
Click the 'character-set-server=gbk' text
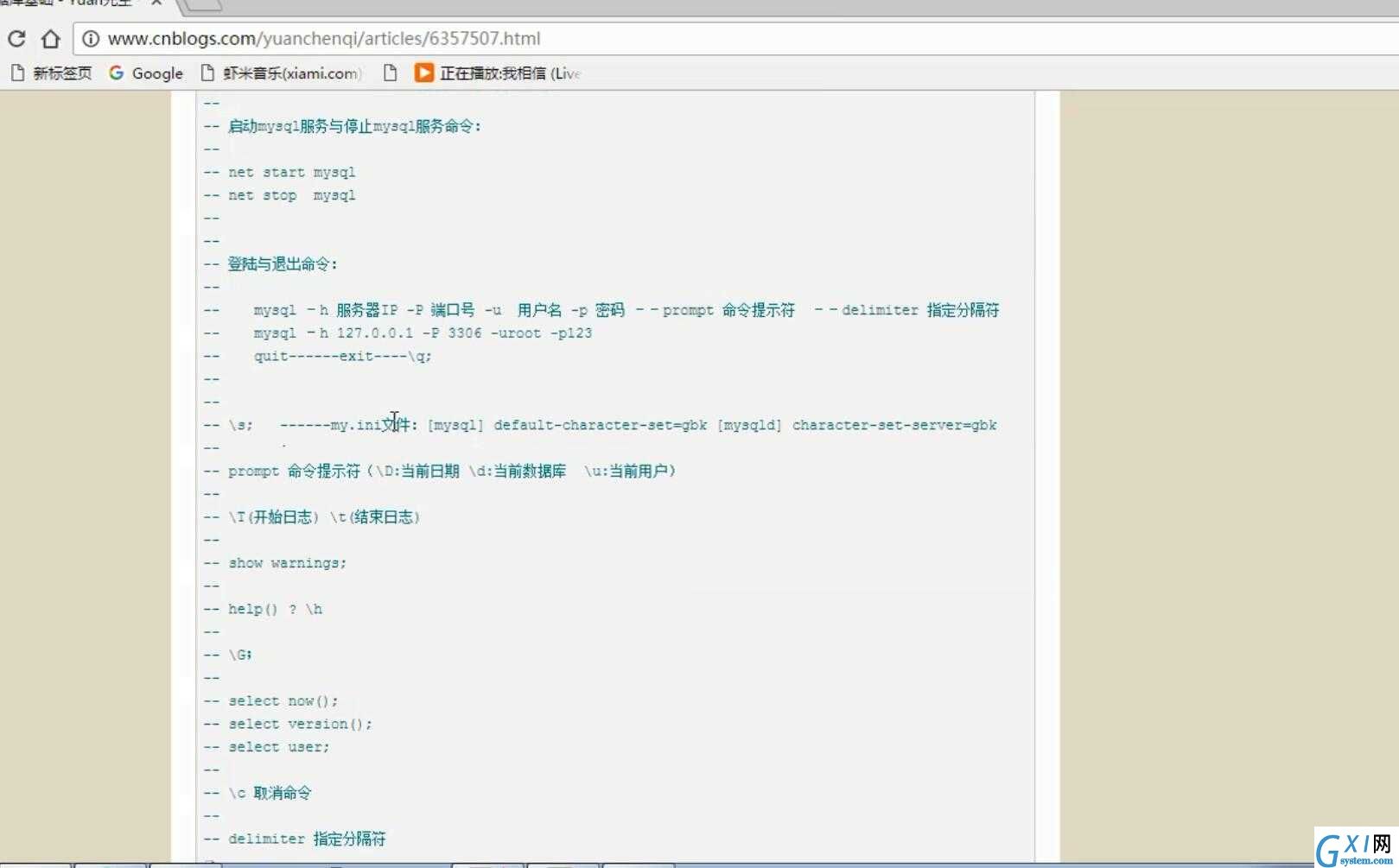[x=894, y=425]
